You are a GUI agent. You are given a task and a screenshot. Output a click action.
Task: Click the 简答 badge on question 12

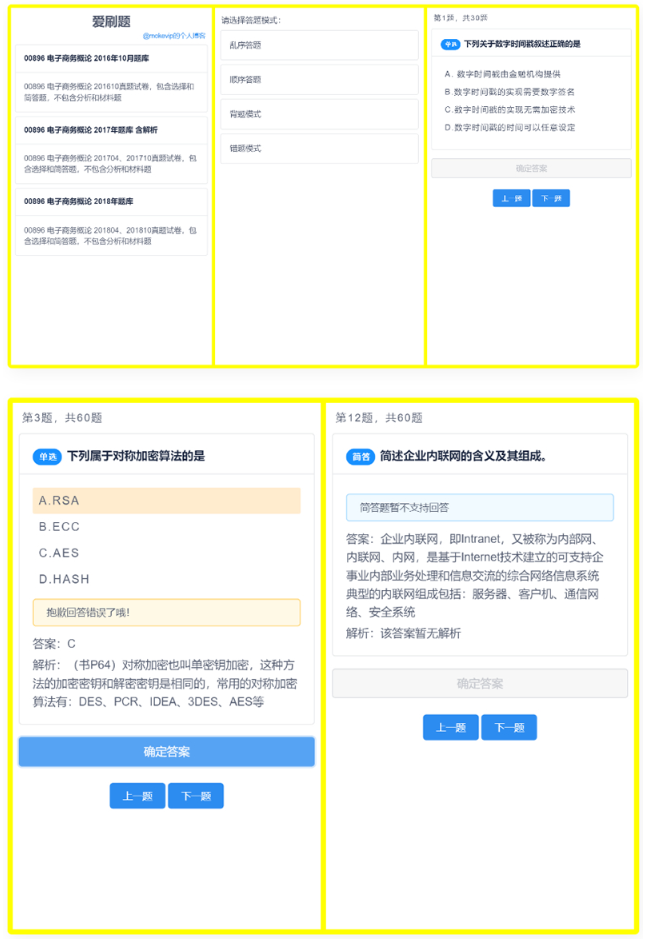click(x=360, y=456)
